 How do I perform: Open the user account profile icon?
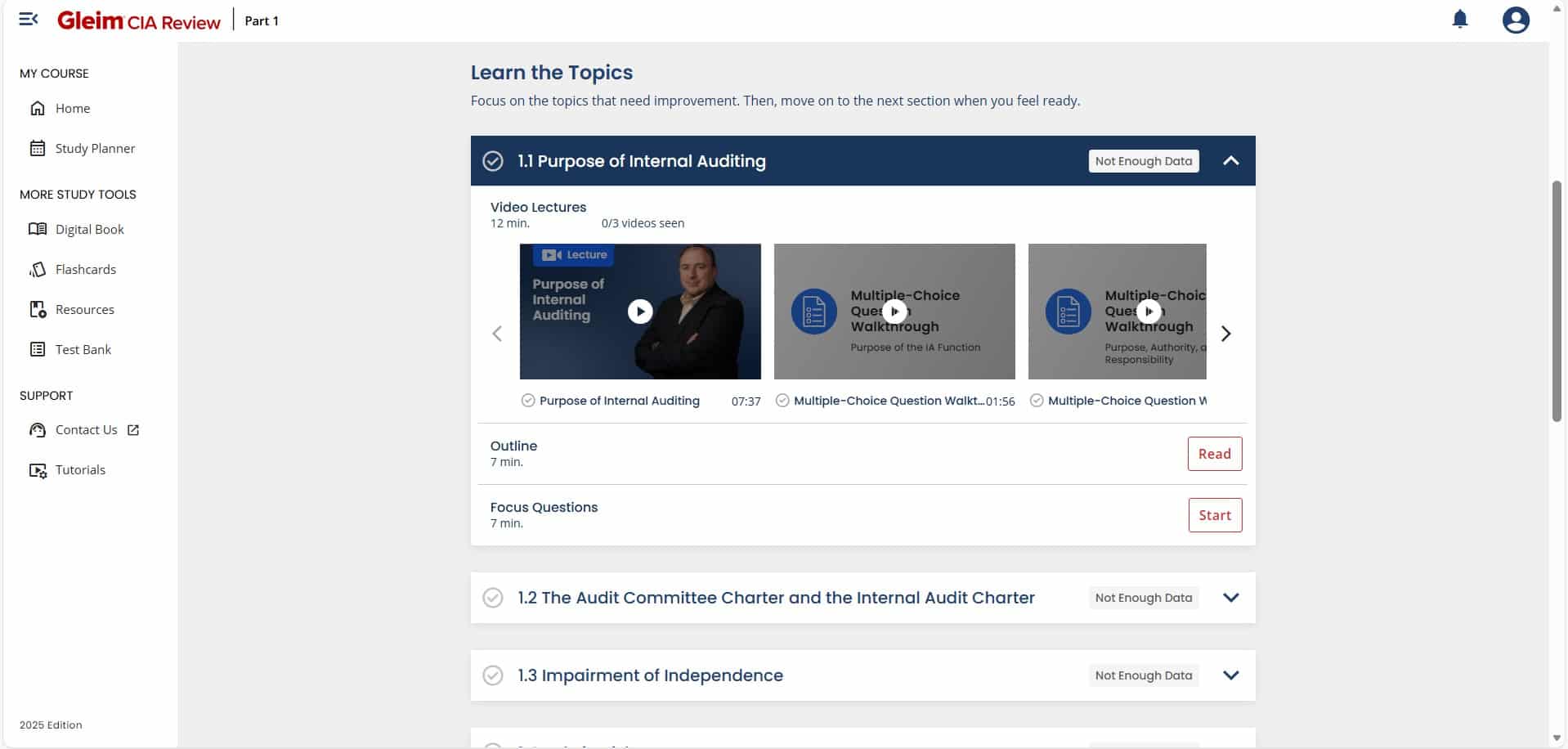[1515, 20]
